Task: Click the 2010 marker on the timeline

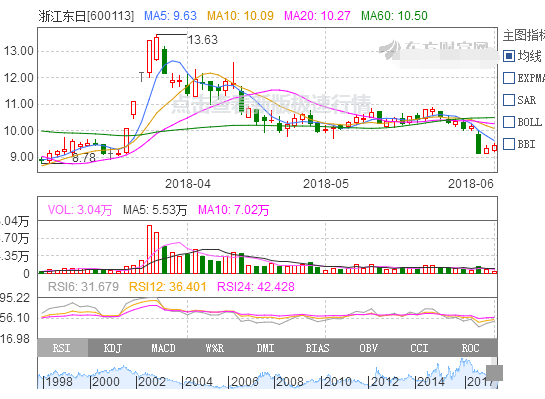Action: point(337,382)
